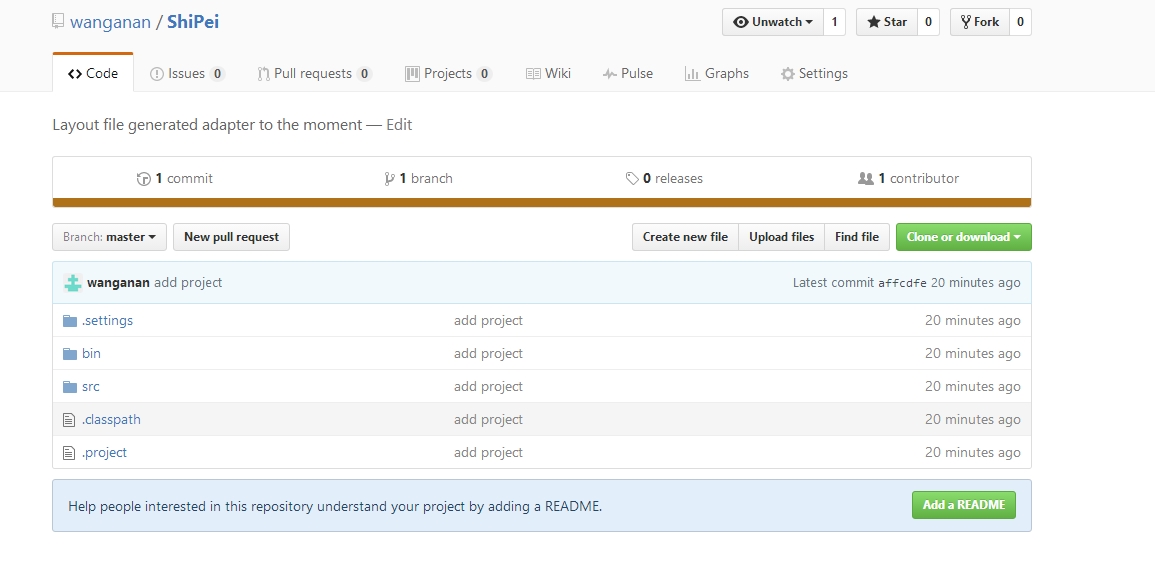Click the orange language bar
1155x581 pixels.
[541, 203]
